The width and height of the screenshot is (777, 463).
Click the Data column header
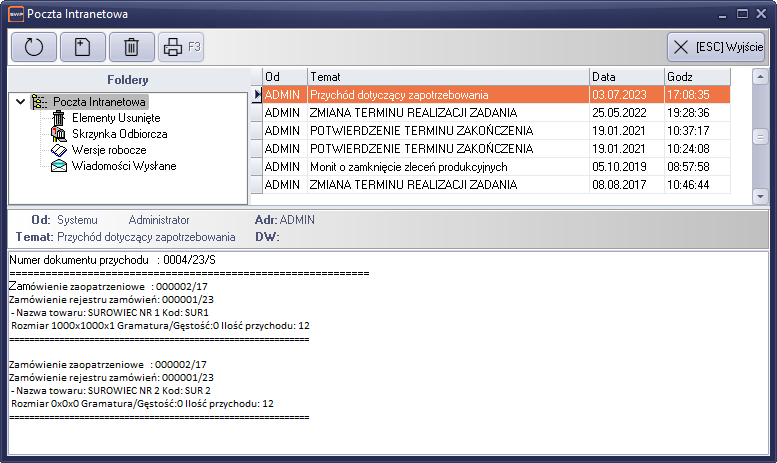coord(625,76)
